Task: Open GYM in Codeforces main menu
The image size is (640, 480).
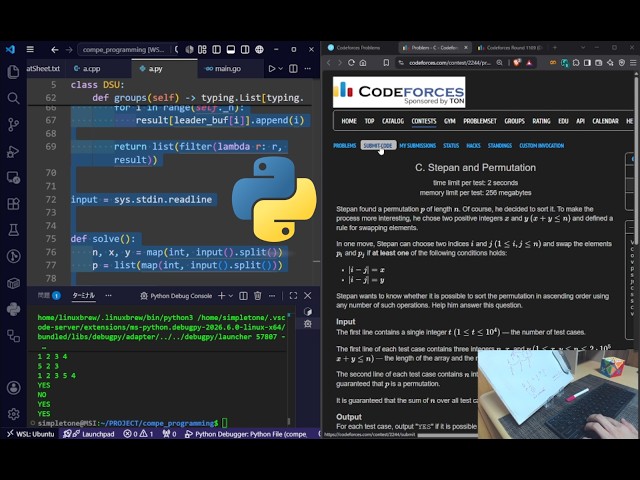Action: click(x=449, y=121)
